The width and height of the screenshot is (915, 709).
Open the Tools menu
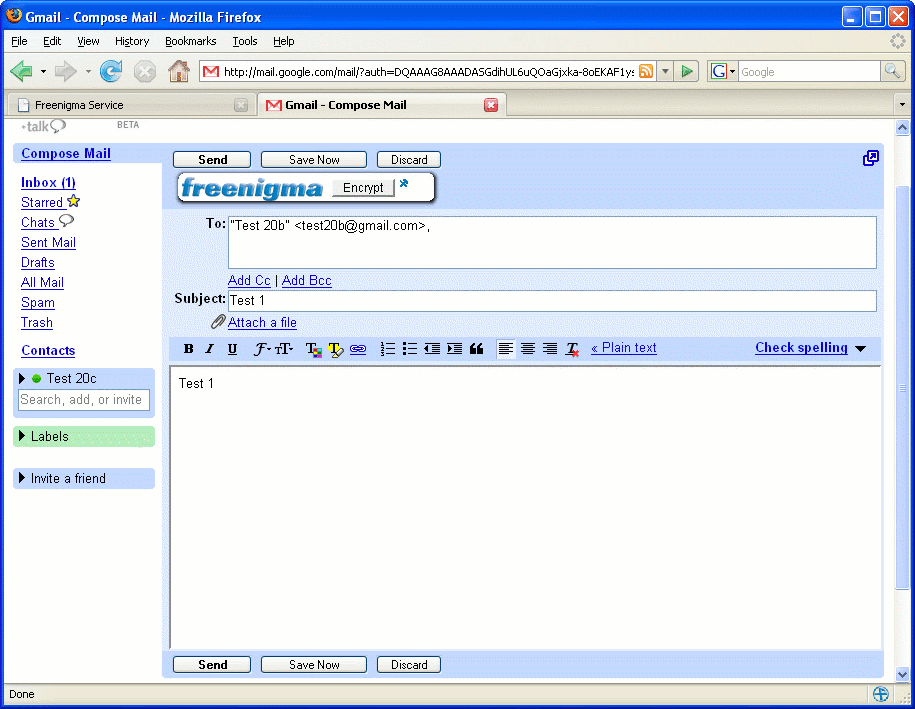pyautogui.click(x=245, y=41)
